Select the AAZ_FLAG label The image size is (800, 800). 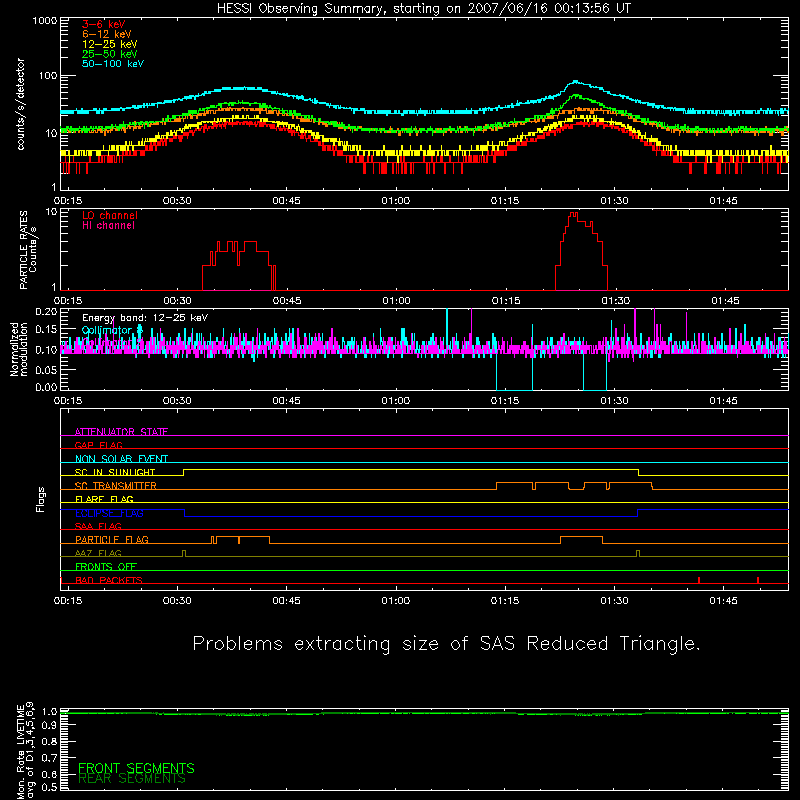[98, 553]
